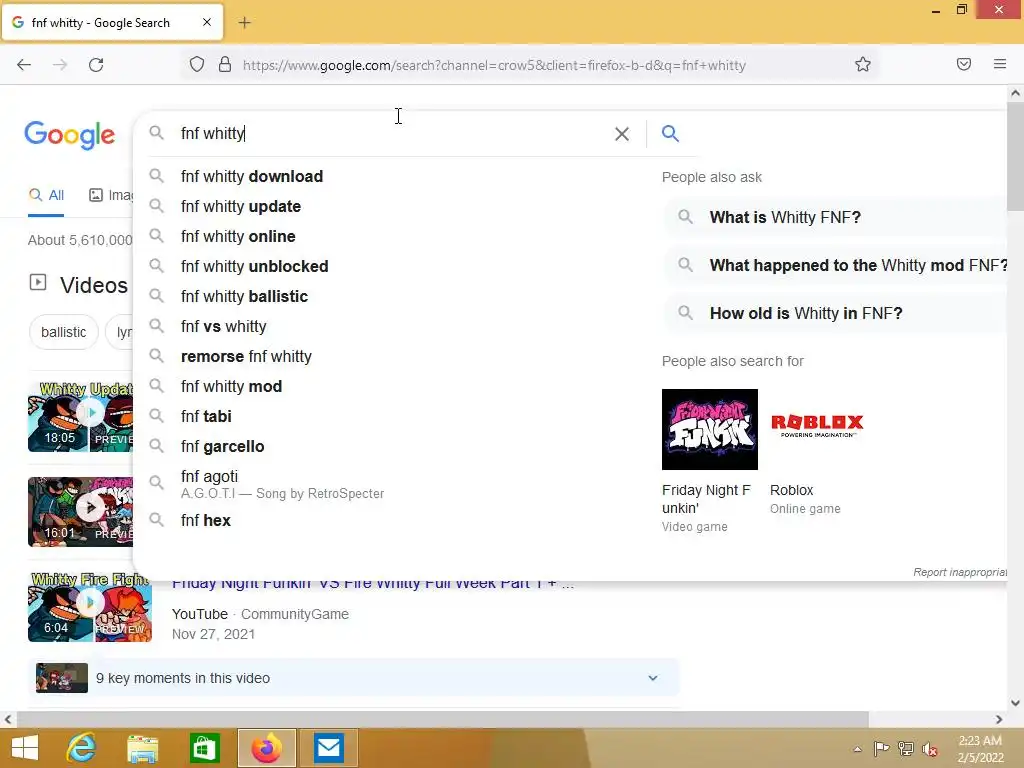Expand 9 key moments in this video

[x=354, y=678]
